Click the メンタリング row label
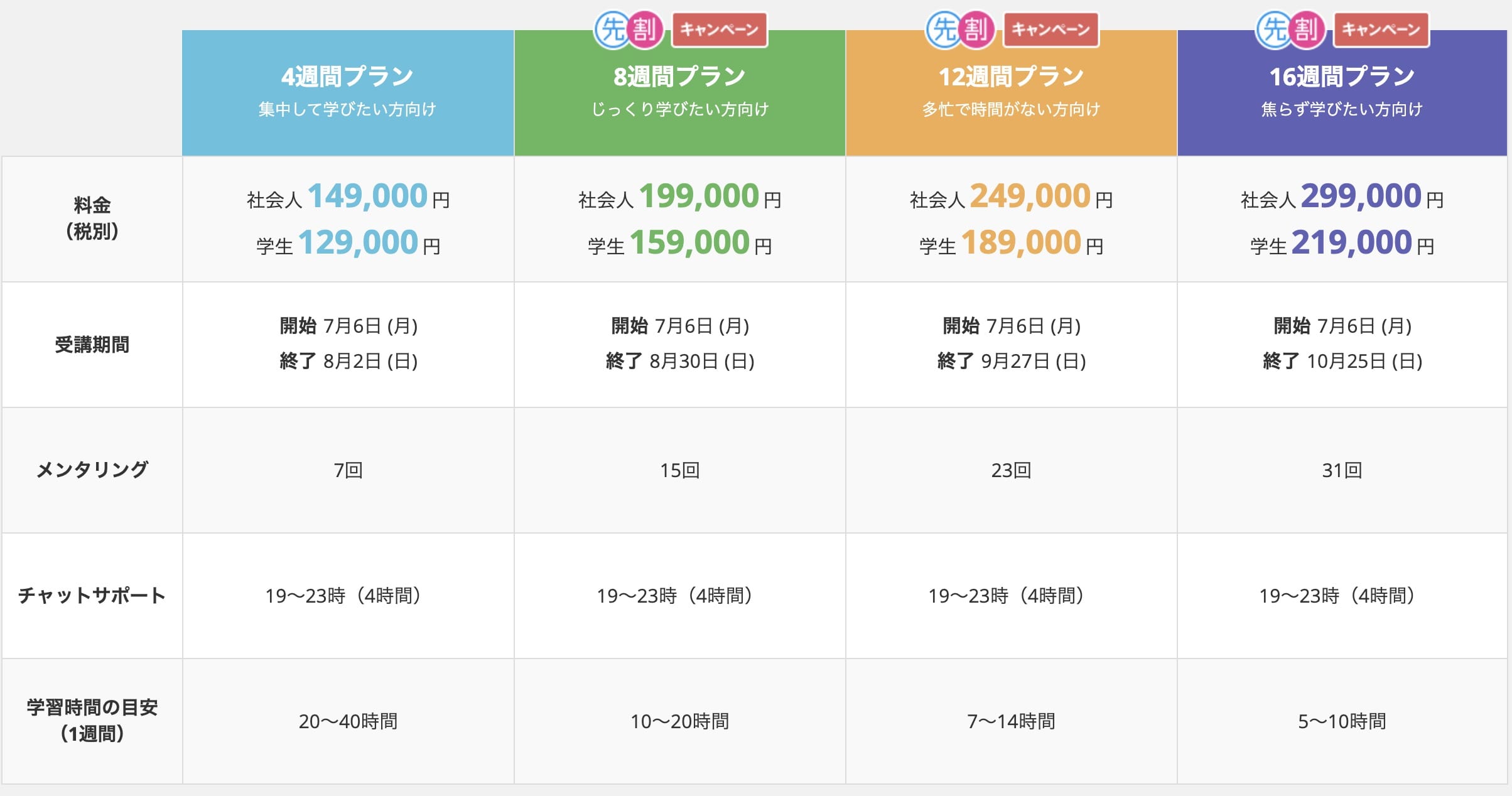This screenshot has height=796, width=1512. [x=92, y=470]
